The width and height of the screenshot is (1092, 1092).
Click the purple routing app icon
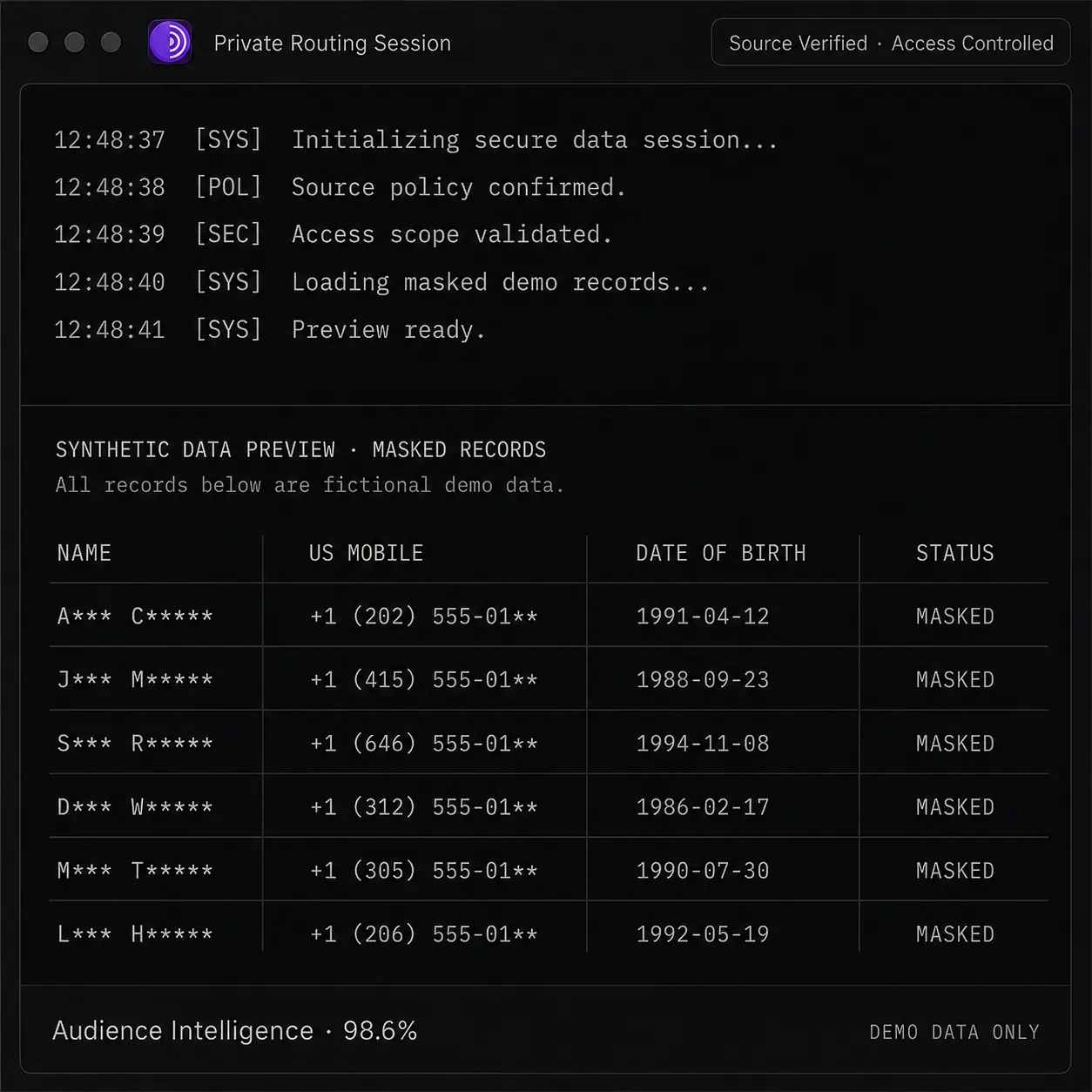(170, 42)
